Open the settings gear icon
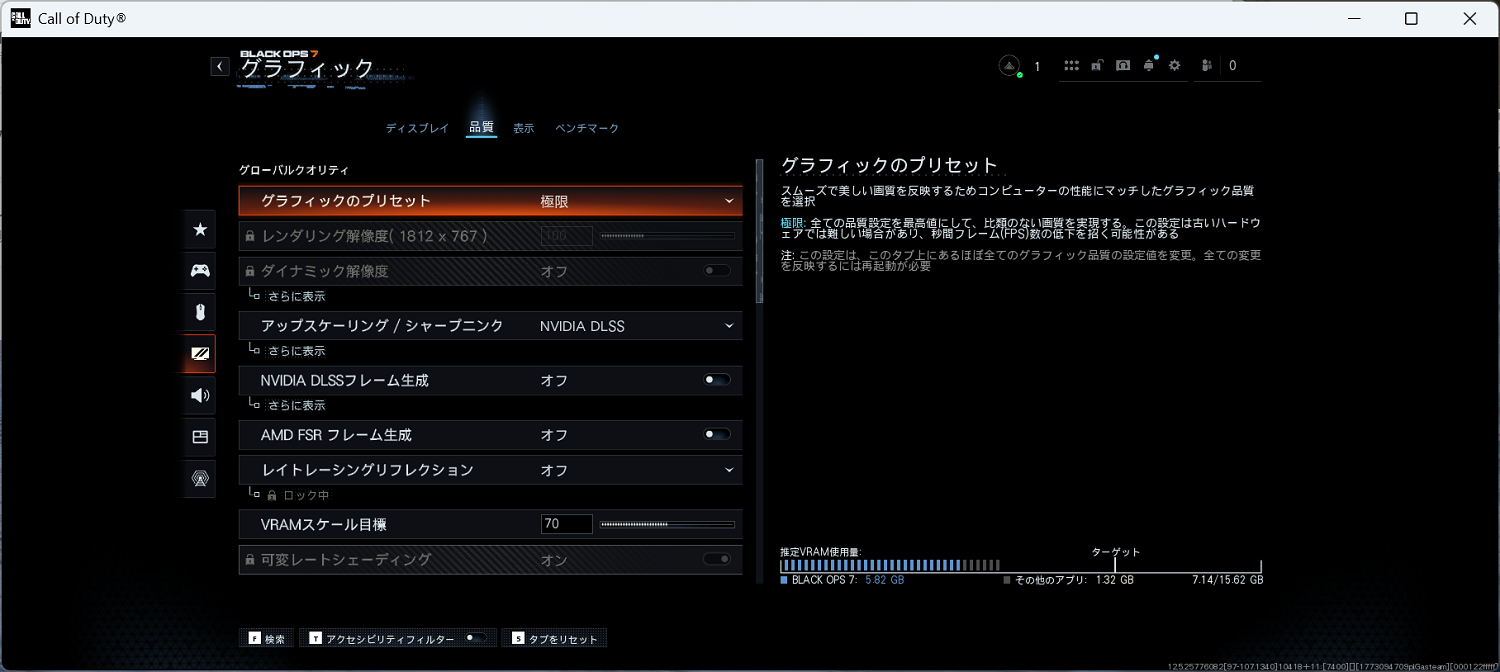The image size is (1500, 672). [x=1175, y=66]
